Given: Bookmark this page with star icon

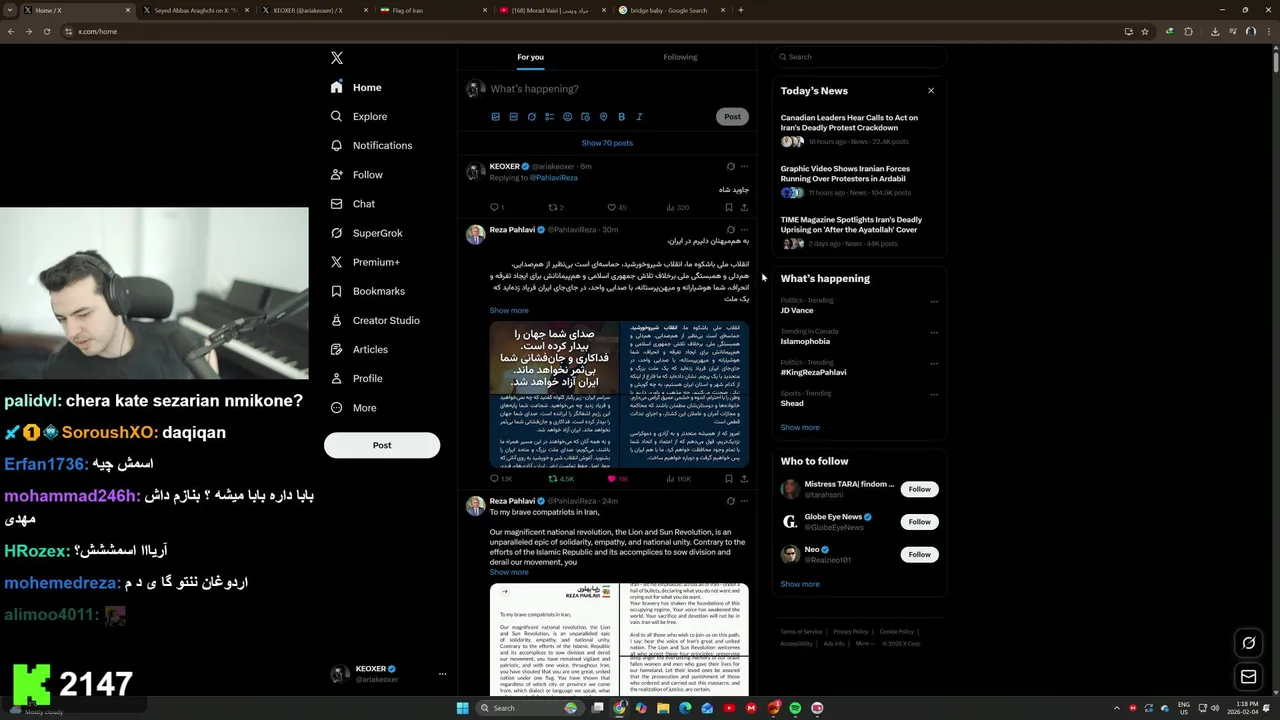Looking at the screenshot, I should pos(1146,31).
